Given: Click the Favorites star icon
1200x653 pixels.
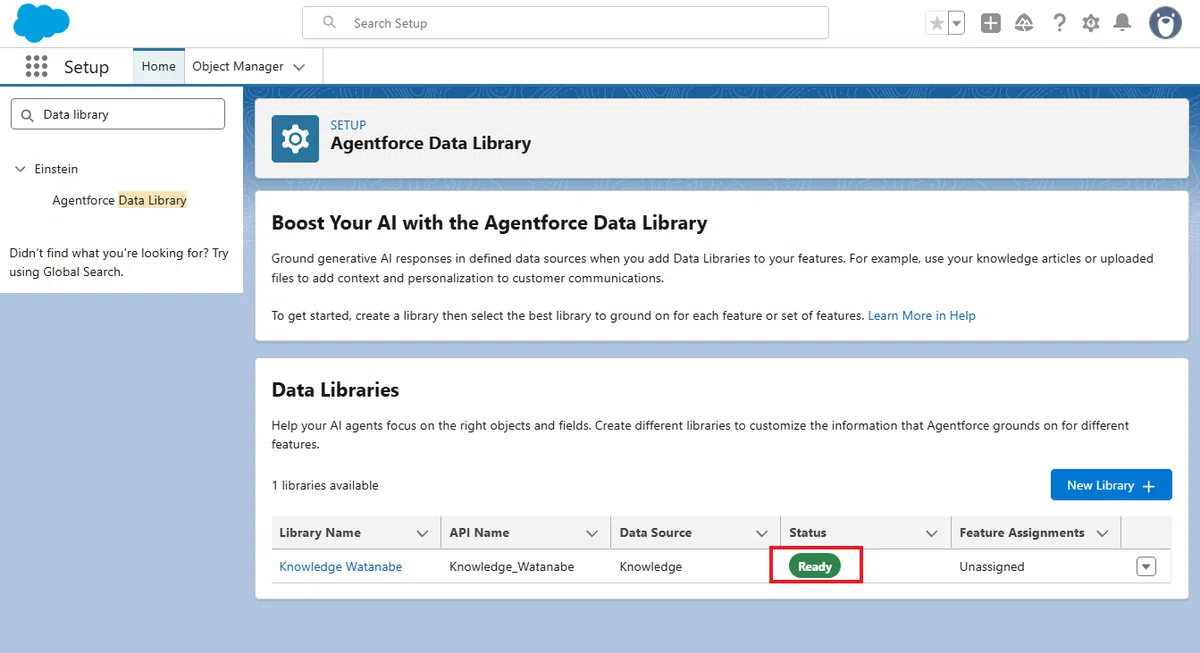Looking at the screenshot, I should (x=936, y=23).
